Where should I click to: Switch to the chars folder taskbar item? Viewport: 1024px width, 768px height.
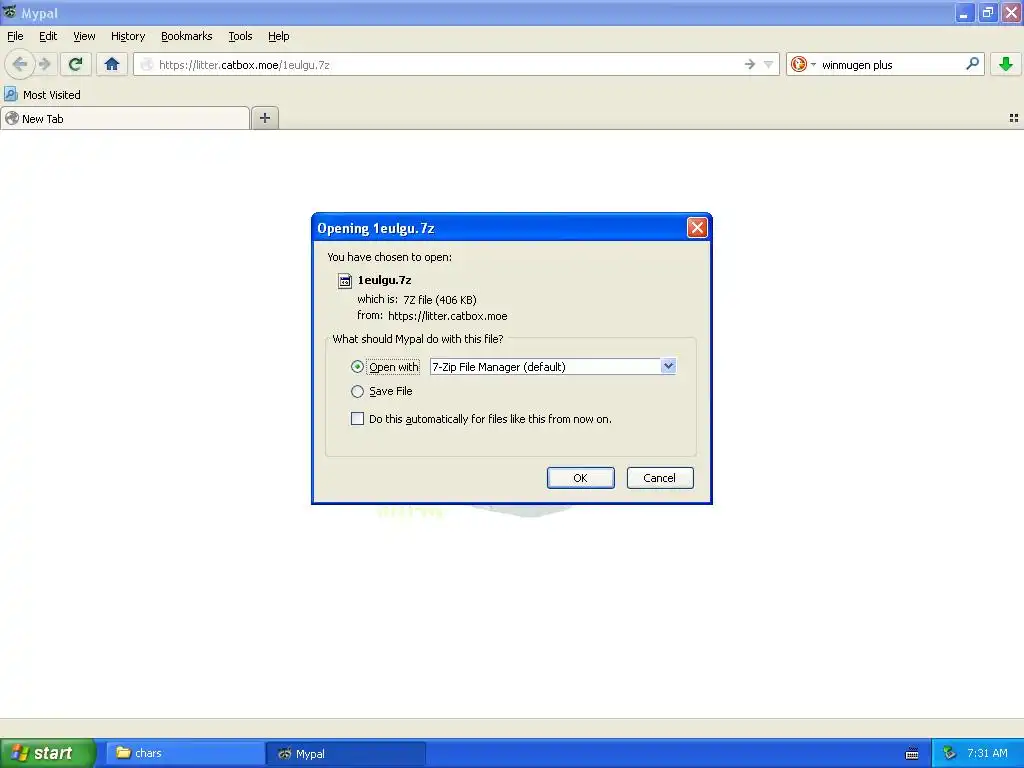[x=185, y=753]
